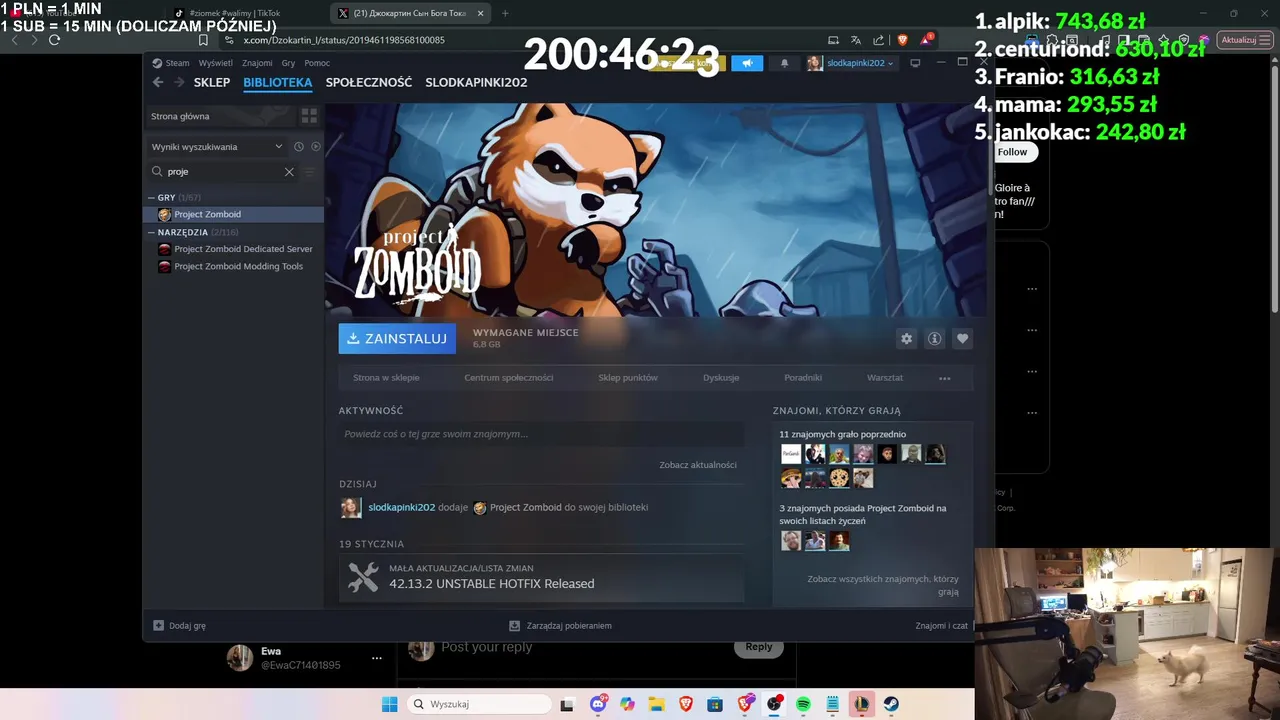Clear the library search text
Viewport: 1280px width, 720px height.
(x=289, y=172)
